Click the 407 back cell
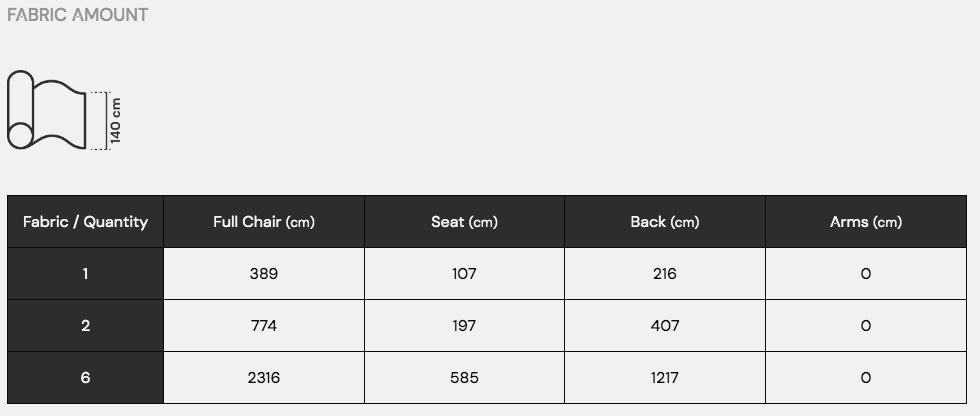 664,326
